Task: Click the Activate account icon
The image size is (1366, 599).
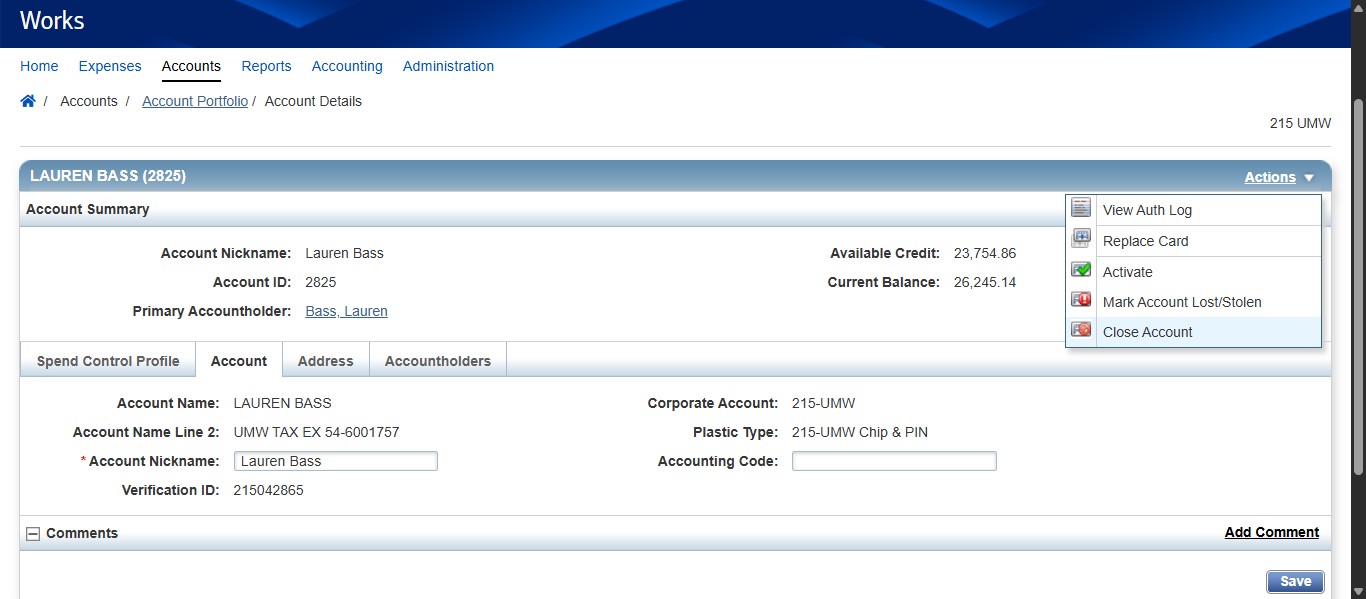Action: pos(1081,269)
